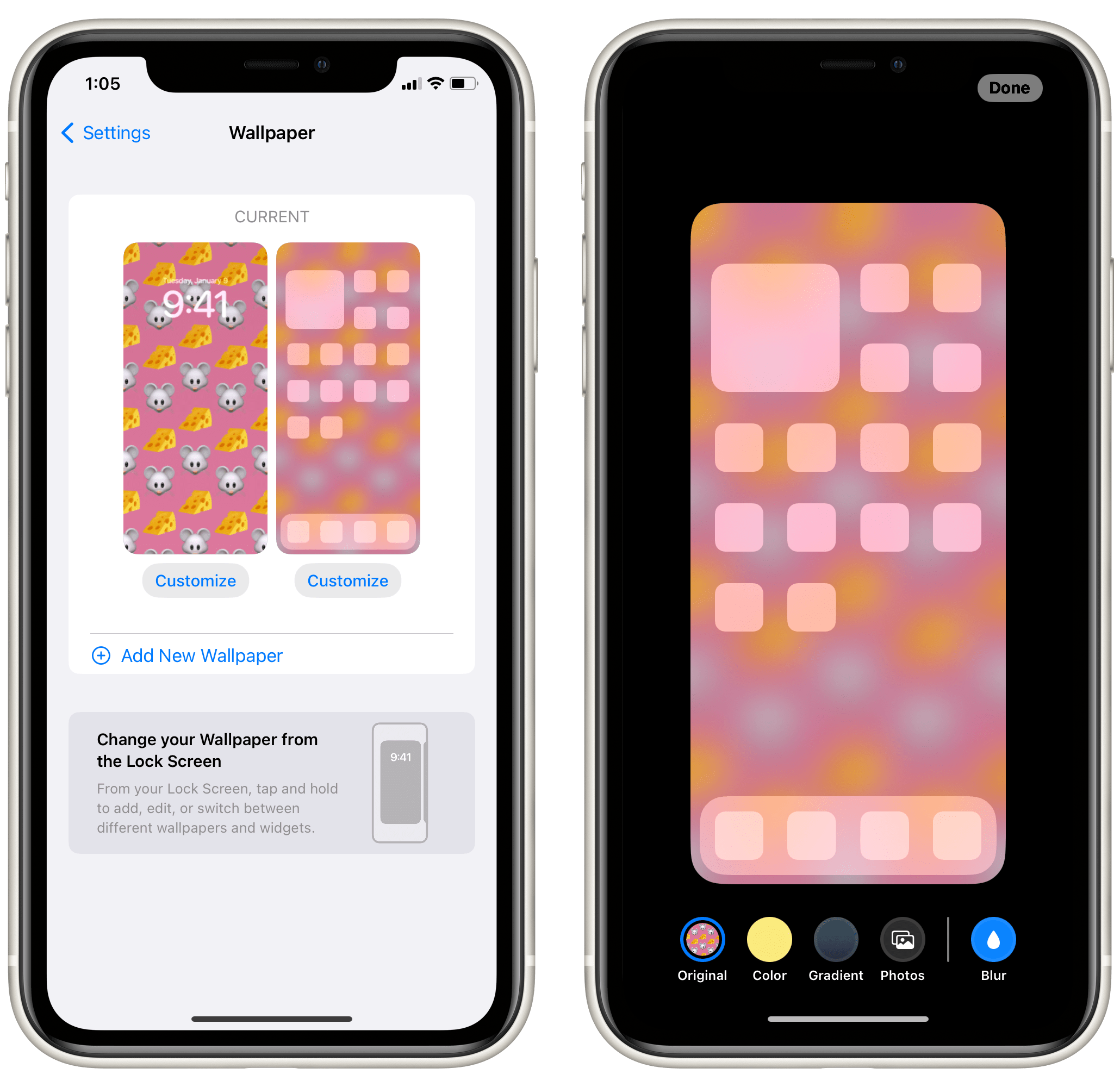Screen dimensions: 1120x1087
Task: Tap Customize for the Lock Screen
Action: click(195, 582)
